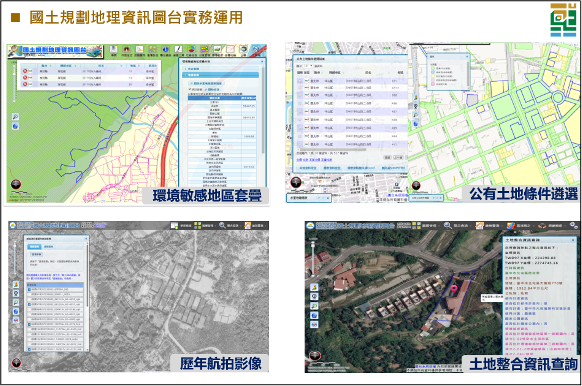Tick the checkbox of the last public land row
The image size is (582, 386).
point(300,144)
